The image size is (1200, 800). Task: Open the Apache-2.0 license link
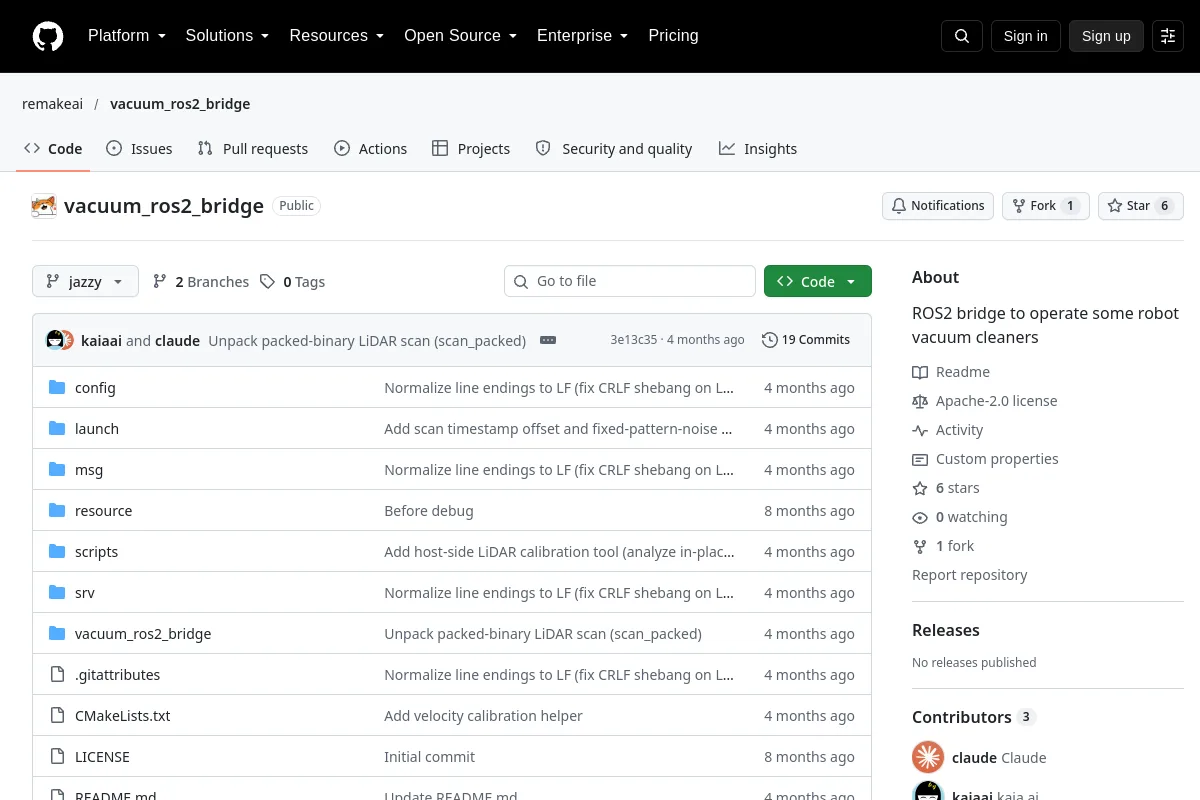985,401
